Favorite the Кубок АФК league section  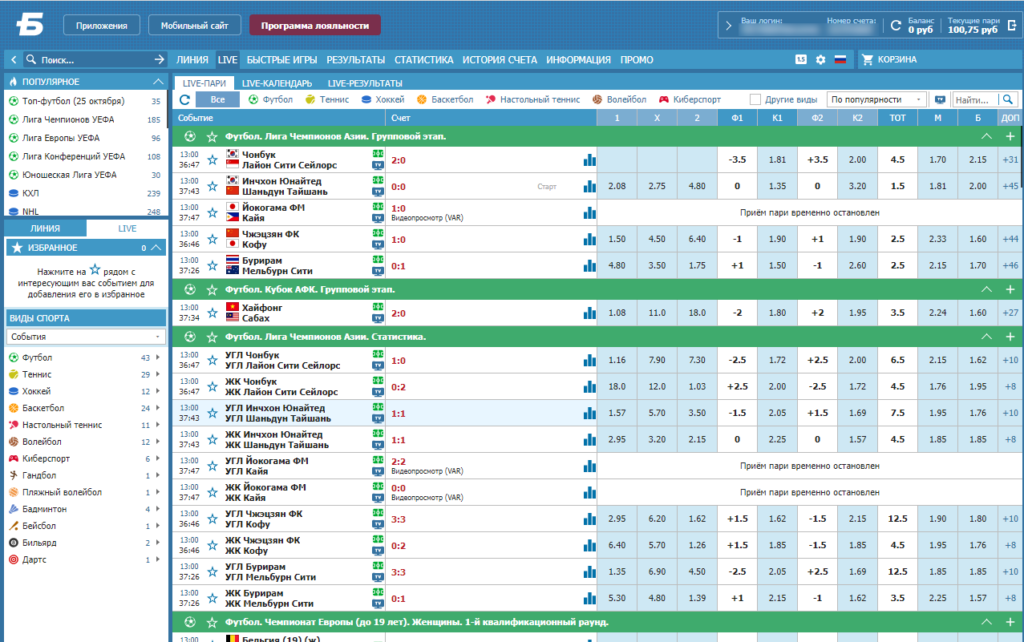(x=212, y=289)
